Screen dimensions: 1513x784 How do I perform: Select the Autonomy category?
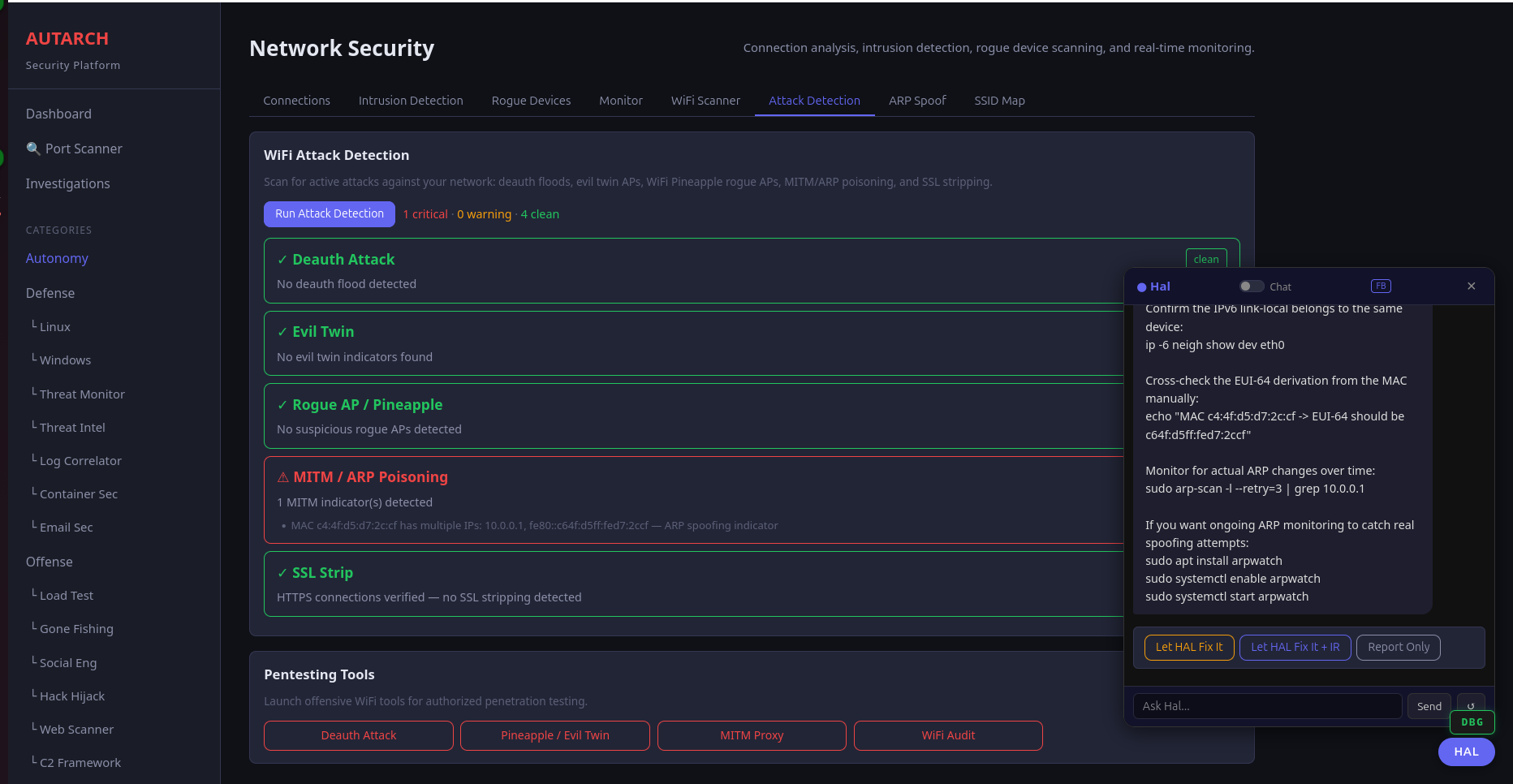(57, 258)
